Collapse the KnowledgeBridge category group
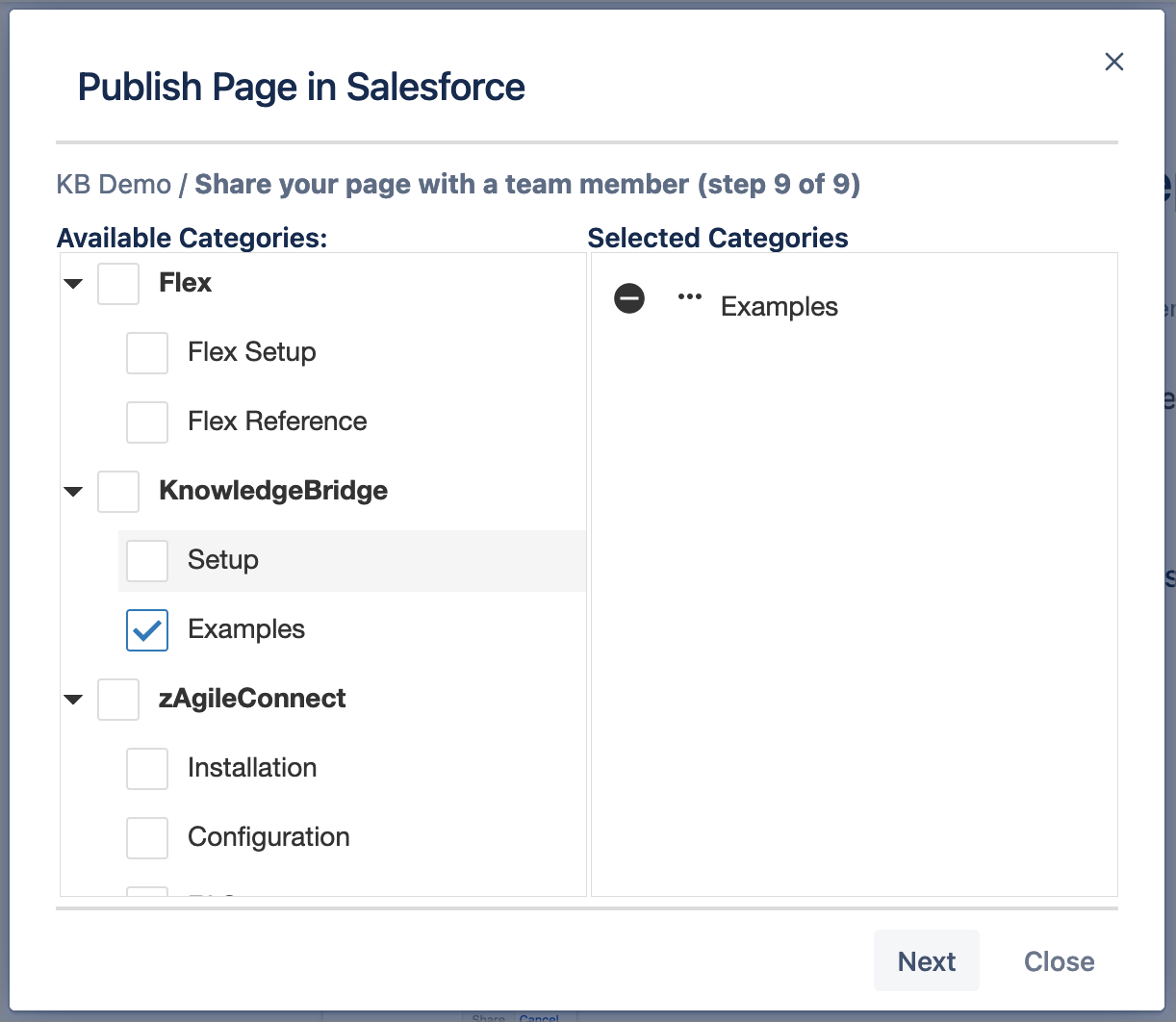 coord(73,492)
